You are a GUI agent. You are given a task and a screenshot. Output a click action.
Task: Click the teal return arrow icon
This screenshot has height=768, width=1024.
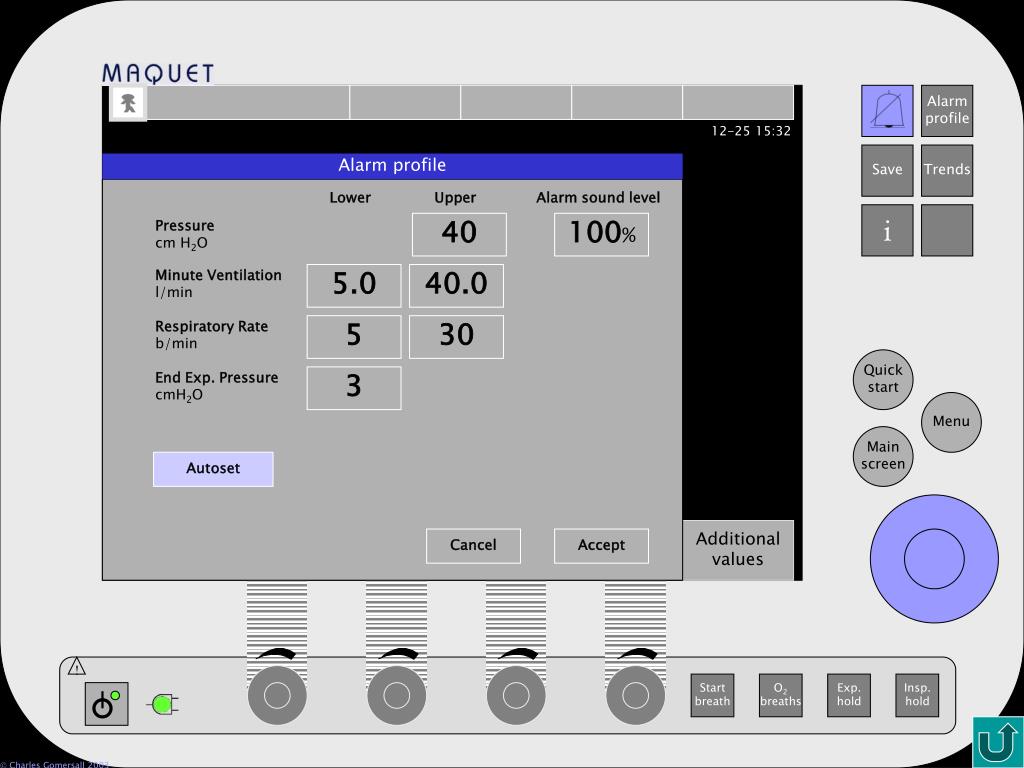point(998,742)
